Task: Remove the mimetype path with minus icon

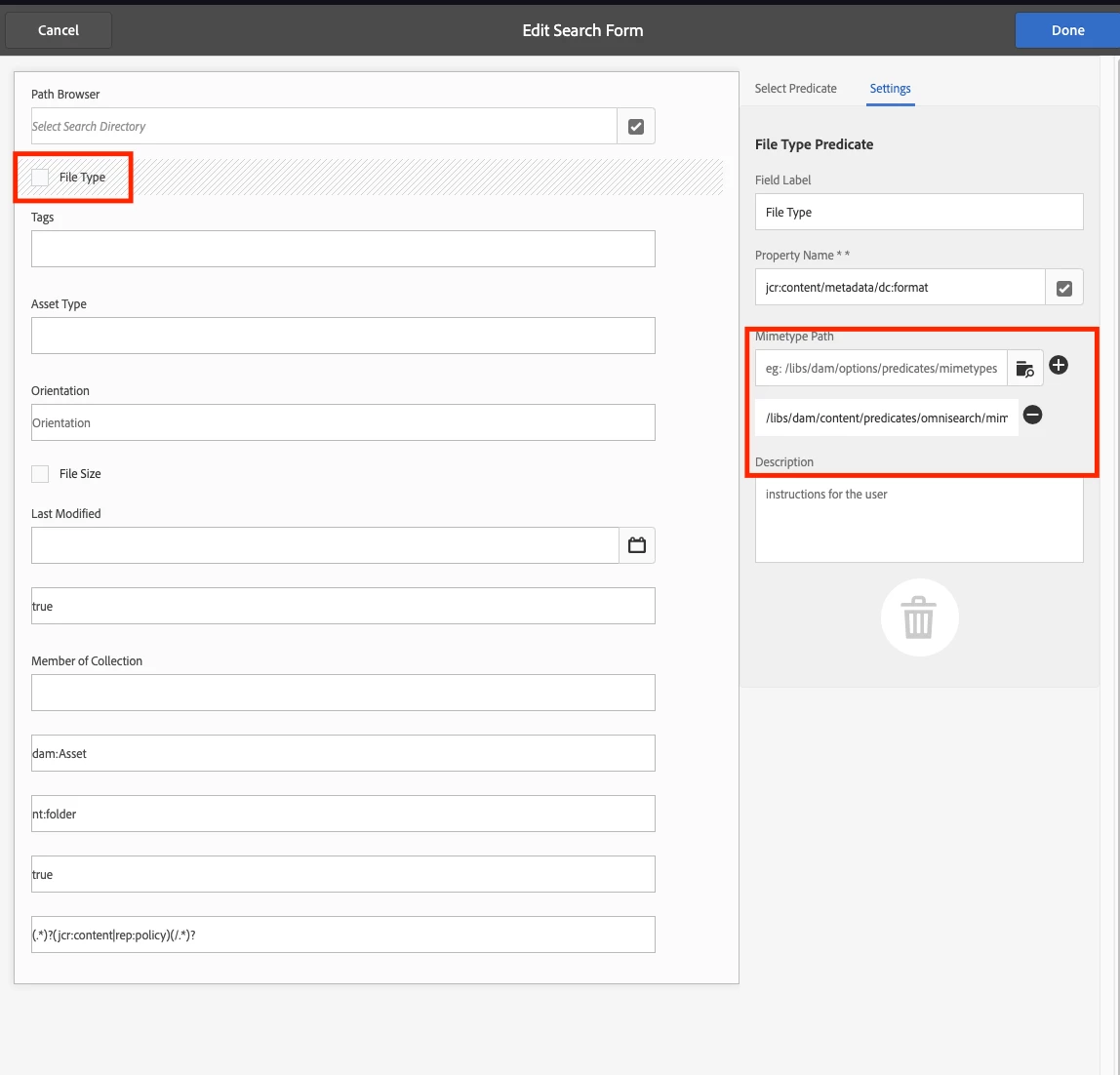Action: point(1032,415)
